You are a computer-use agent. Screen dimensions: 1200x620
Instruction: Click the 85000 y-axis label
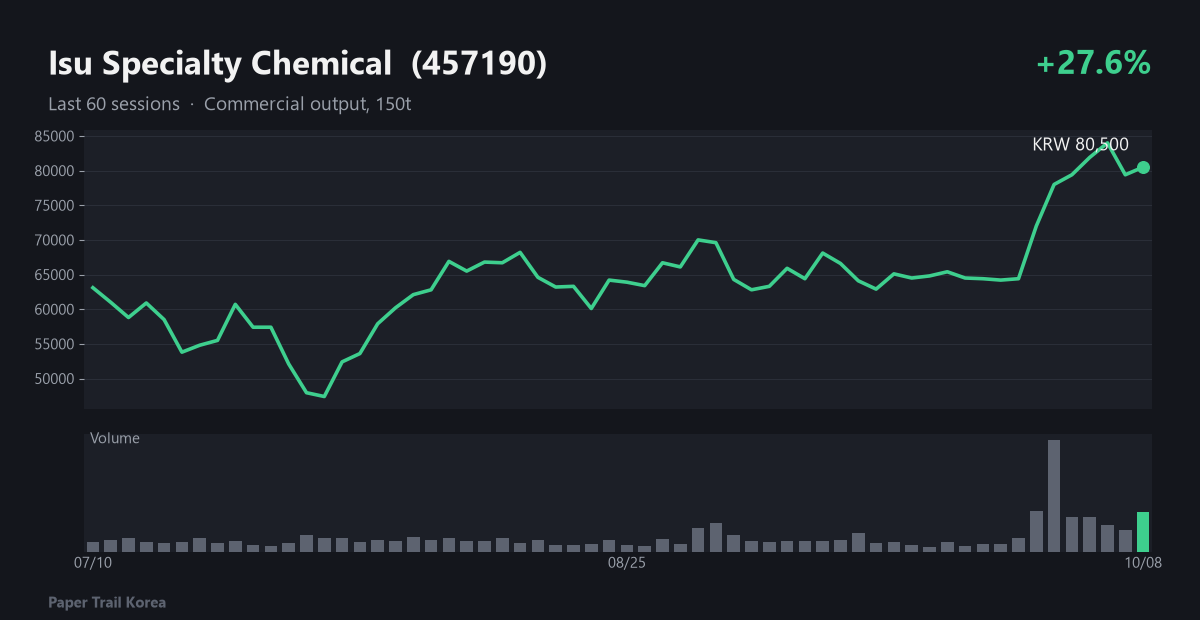pyautogui.click(x=55, y=136)
